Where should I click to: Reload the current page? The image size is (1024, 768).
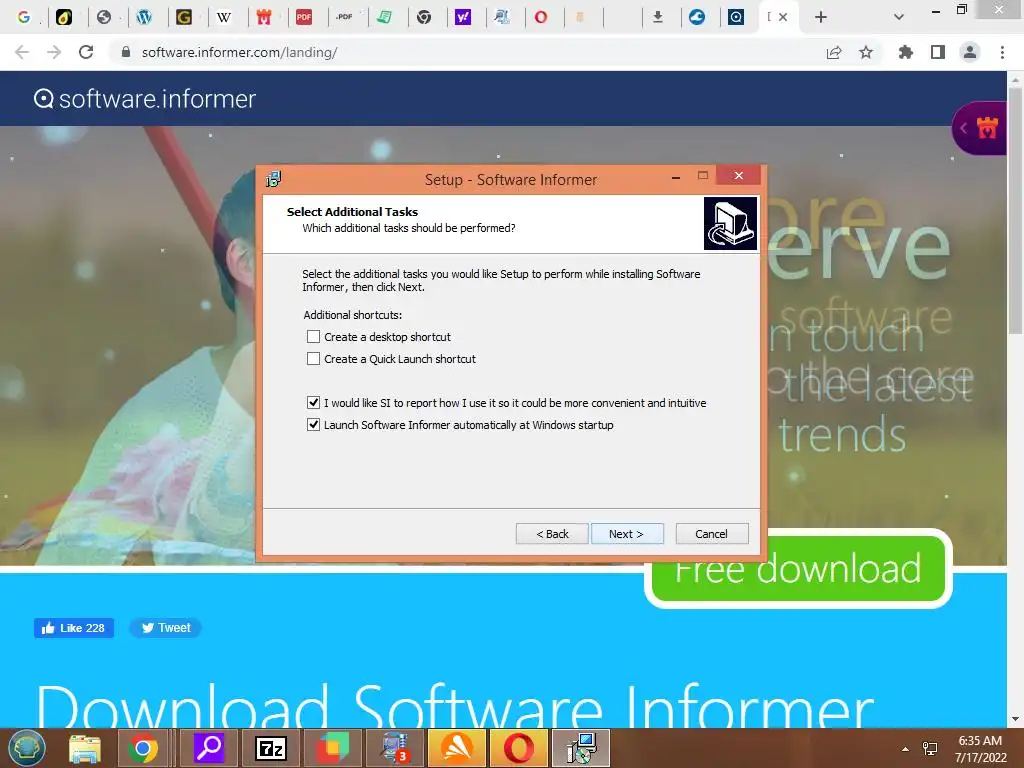[x=86, y=52]
